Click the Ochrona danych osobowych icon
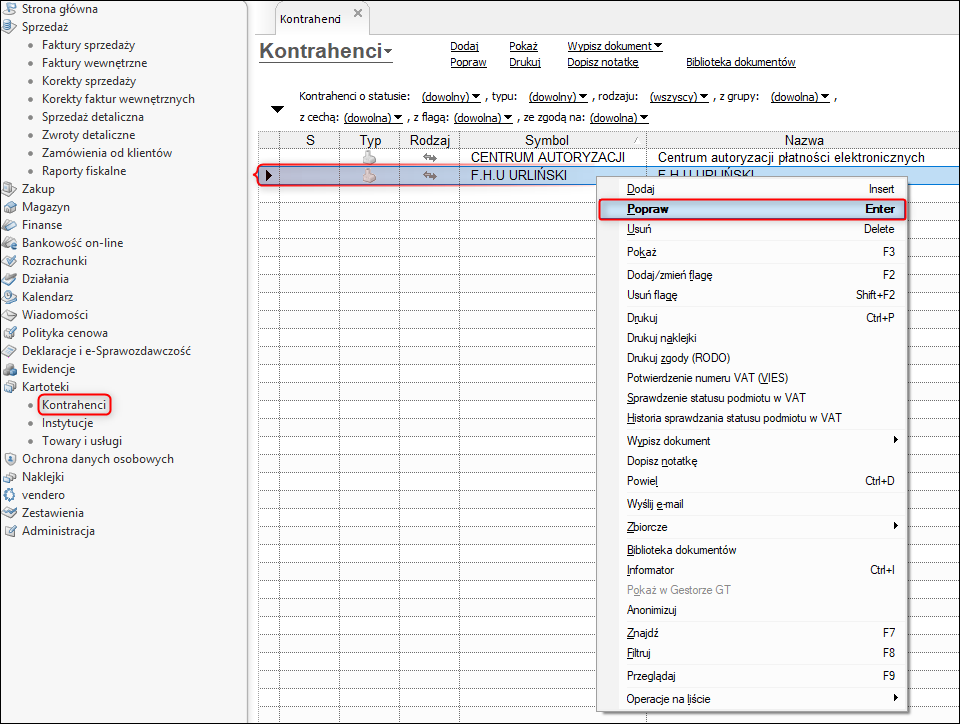This screenshot has width=960, height=724. [x=10, y=459]
